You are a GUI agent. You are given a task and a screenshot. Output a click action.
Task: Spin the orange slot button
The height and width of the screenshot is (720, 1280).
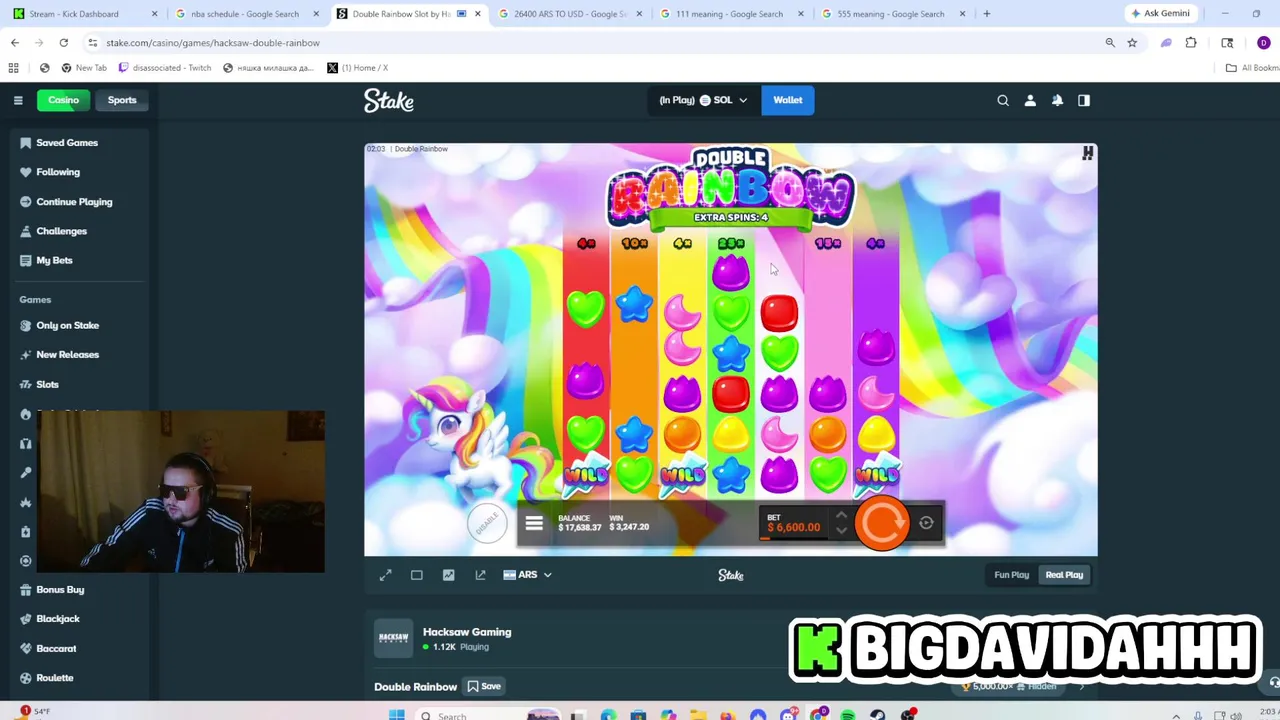click(x=882, y=523)
